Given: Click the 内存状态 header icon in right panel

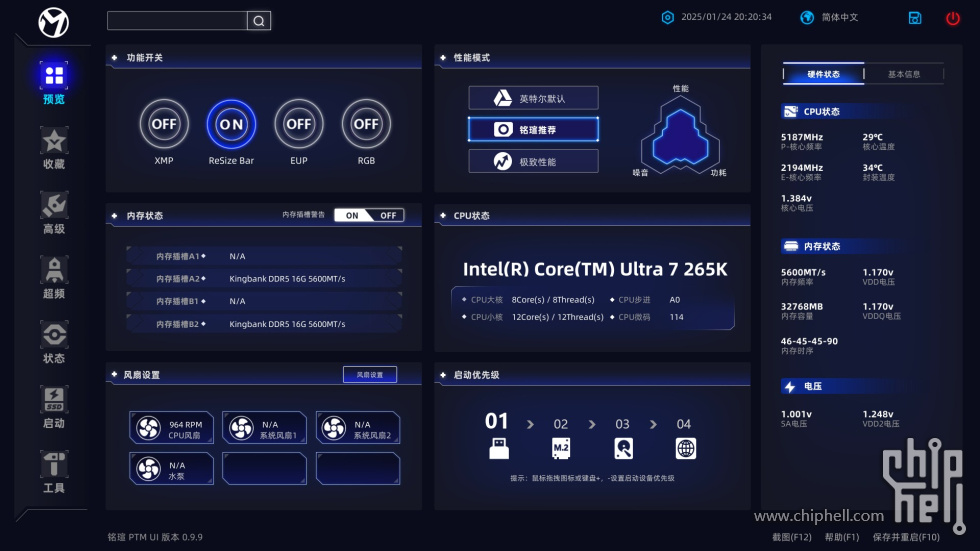Looking at the screenshot, I should [791, 246].
